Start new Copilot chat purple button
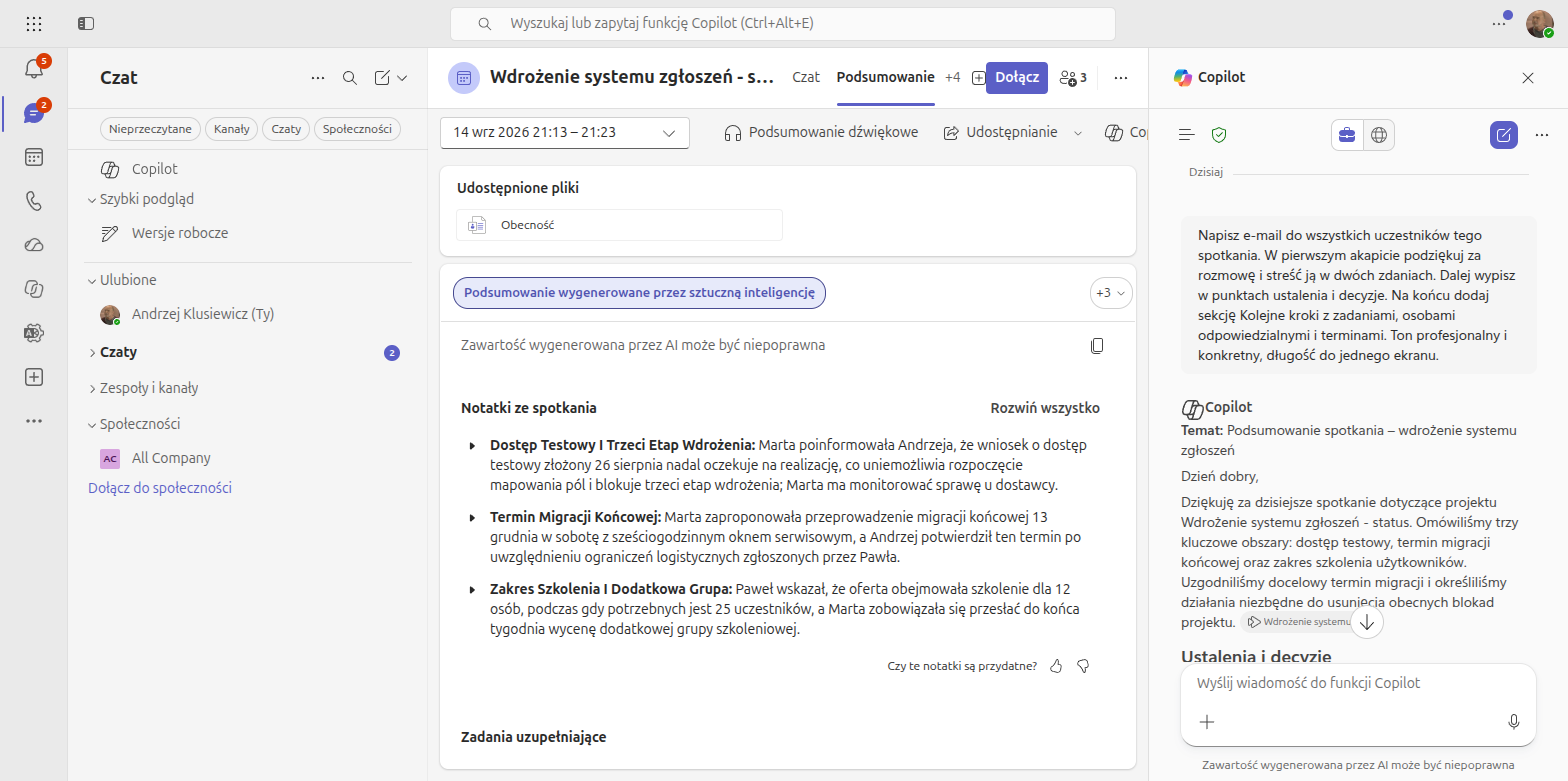The image size is (1568, 781). 1504,134
